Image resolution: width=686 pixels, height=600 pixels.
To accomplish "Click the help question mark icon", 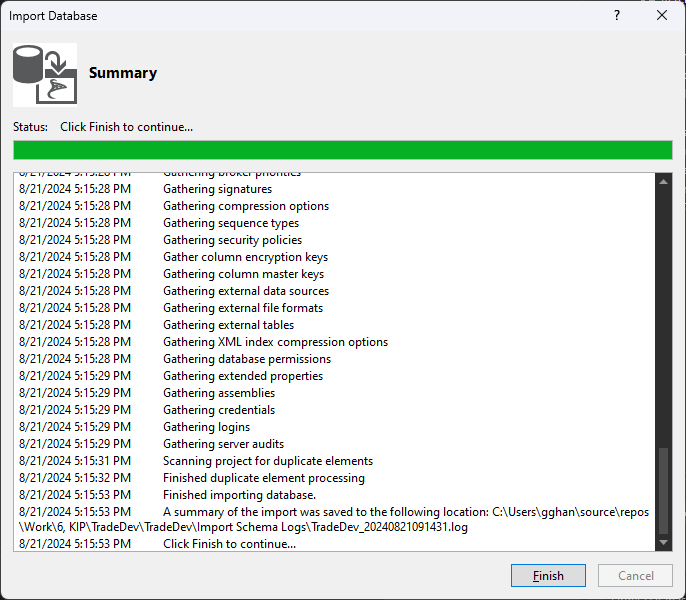I will point(616,15).
